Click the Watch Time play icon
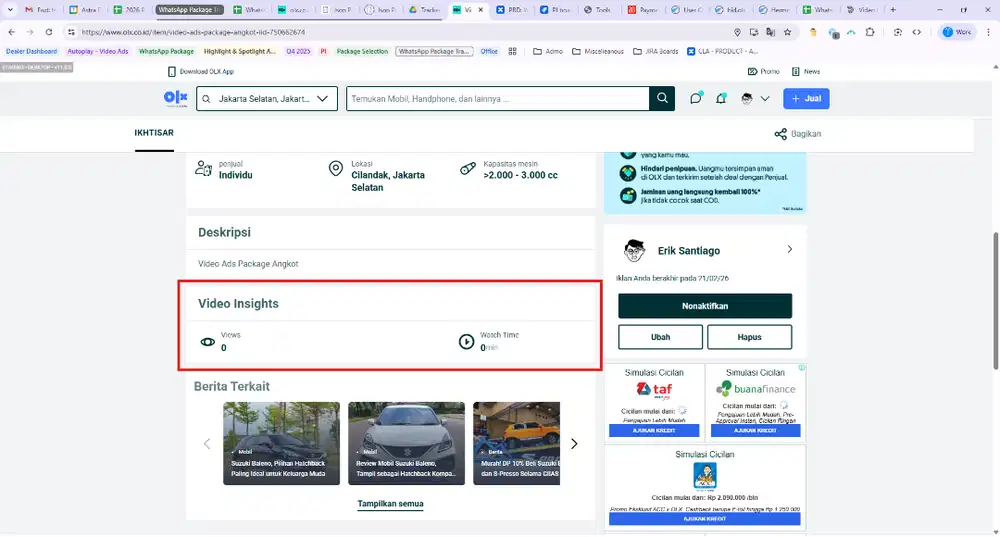This screenshot has height=537, width=1000. (x=466, y=342)
